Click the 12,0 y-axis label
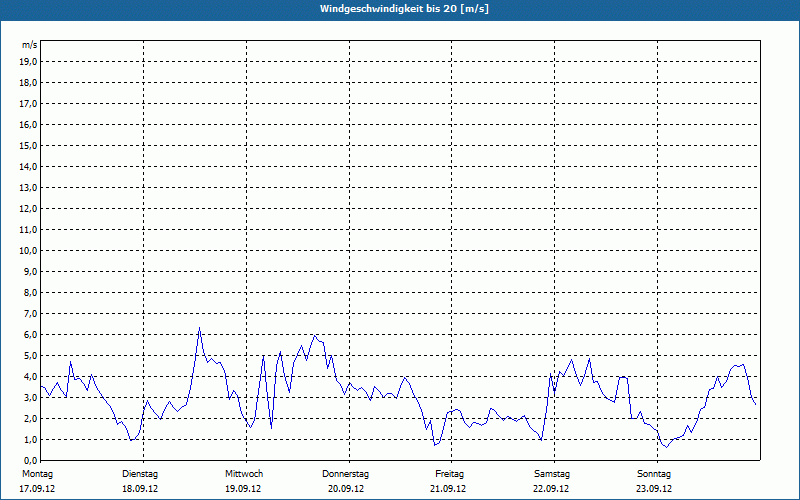Screen dimensions: 800x500 tap(27, 209)
